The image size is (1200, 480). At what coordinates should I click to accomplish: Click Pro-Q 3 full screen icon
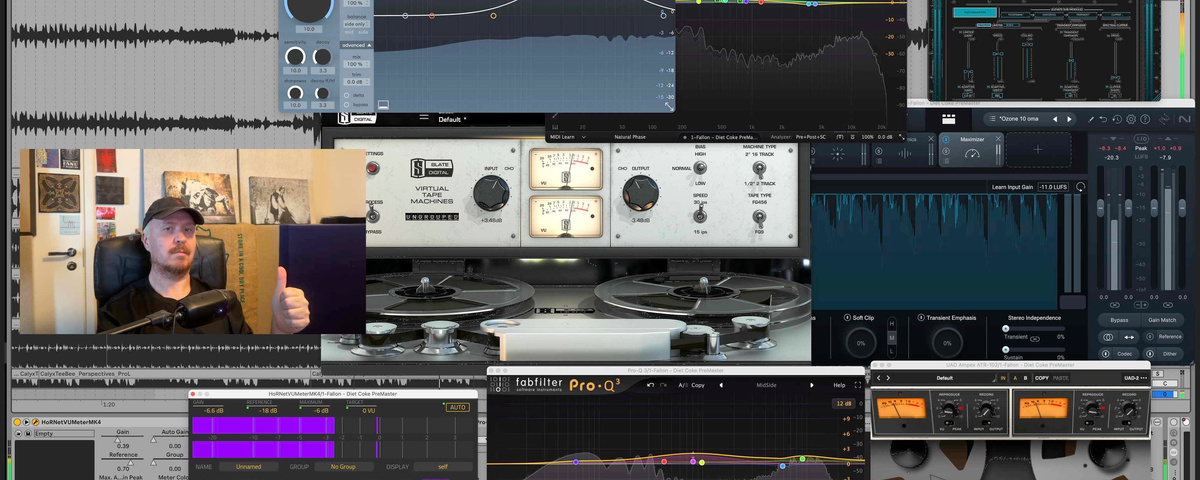coord(859,385)
